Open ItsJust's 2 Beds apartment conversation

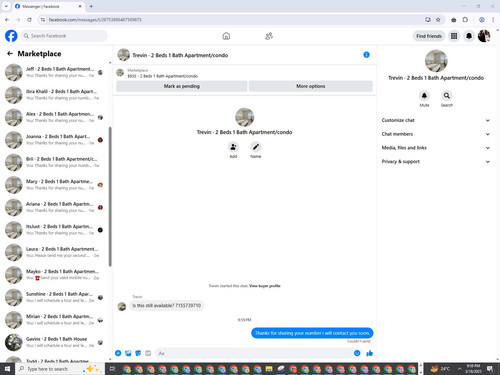55,230
